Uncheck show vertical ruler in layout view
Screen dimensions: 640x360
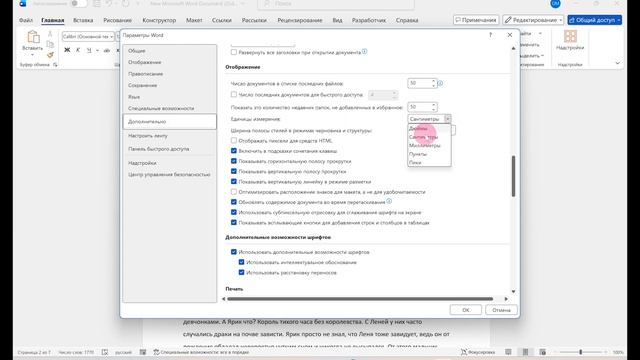click(234, 181)
